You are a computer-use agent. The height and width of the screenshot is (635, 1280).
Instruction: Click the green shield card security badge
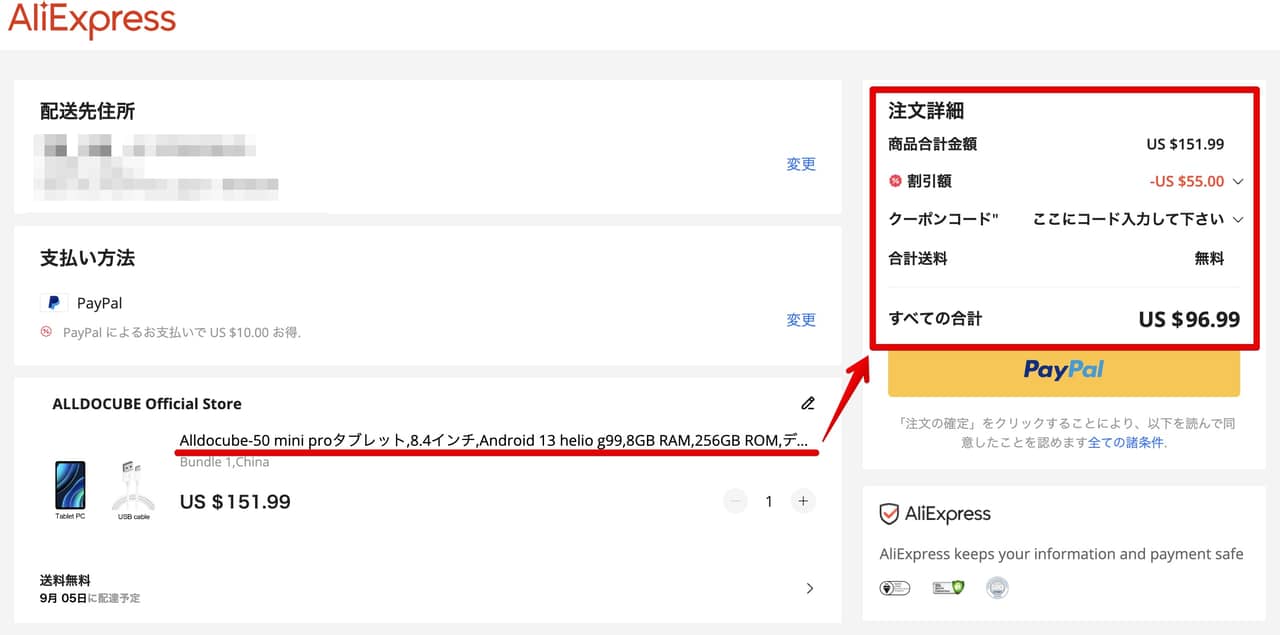pyautogui.click(x=948, y=588)
